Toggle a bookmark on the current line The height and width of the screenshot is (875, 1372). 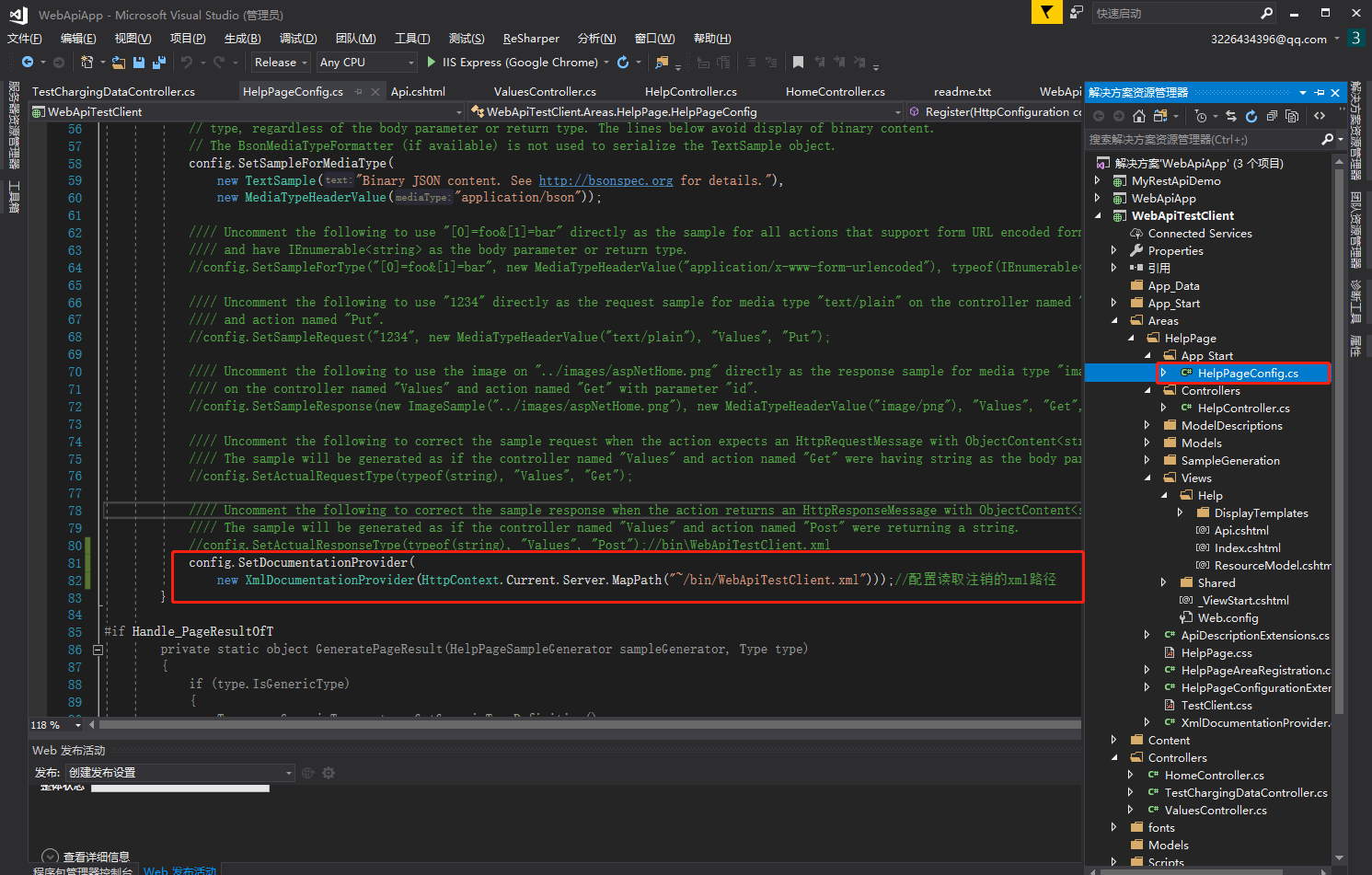tap(798, 63)
